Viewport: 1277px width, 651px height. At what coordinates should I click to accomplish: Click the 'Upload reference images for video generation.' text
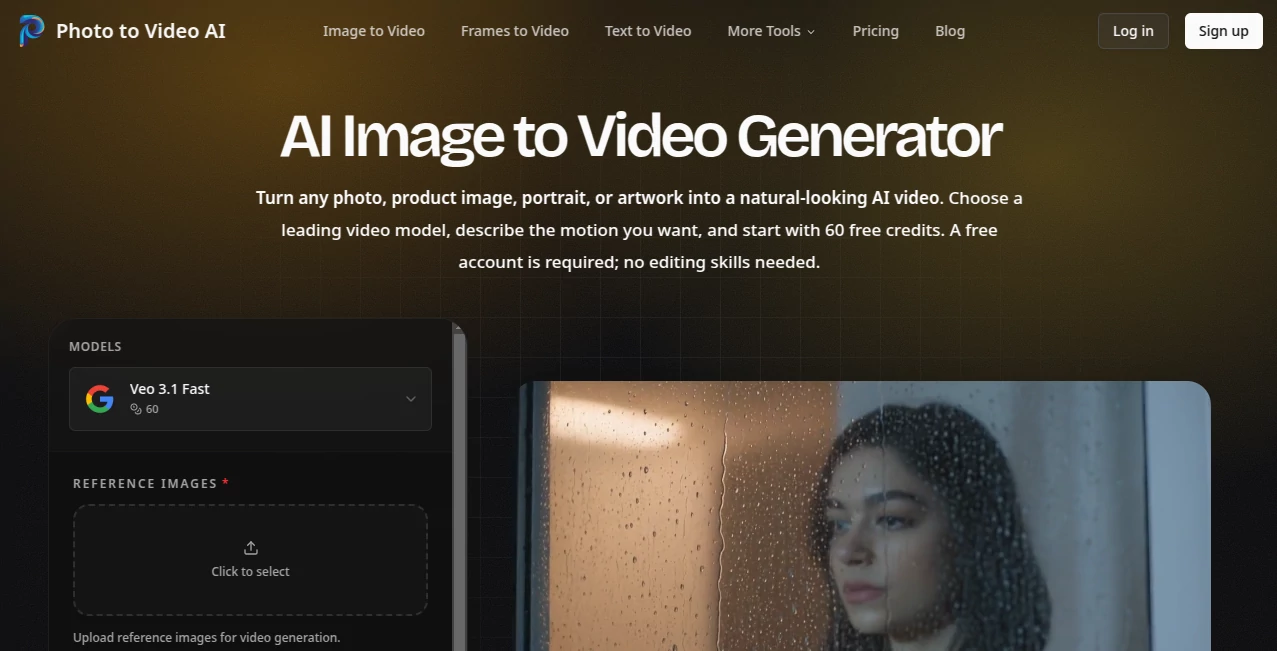(207, 637)
